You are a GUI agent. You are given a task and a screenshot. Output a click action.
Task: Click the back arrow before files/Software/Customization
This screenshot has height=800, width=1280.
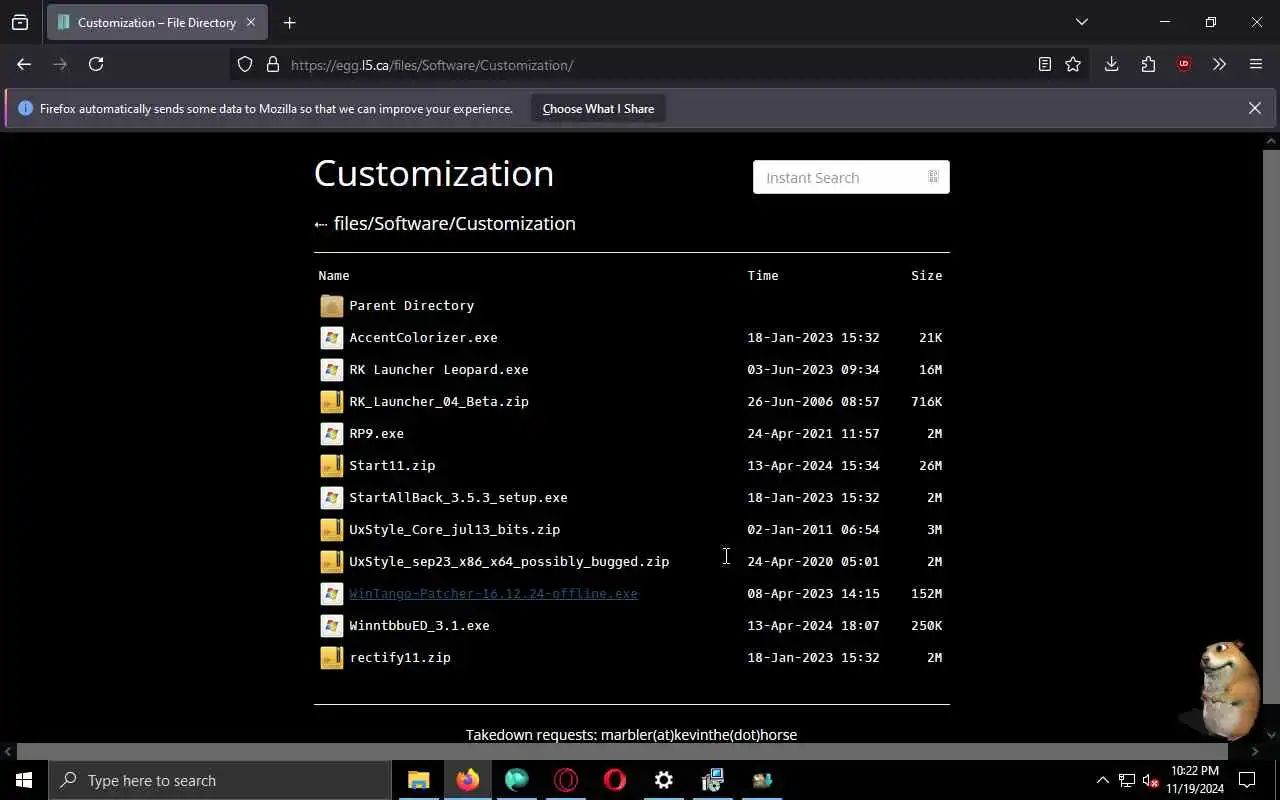(x=321, y=224)
